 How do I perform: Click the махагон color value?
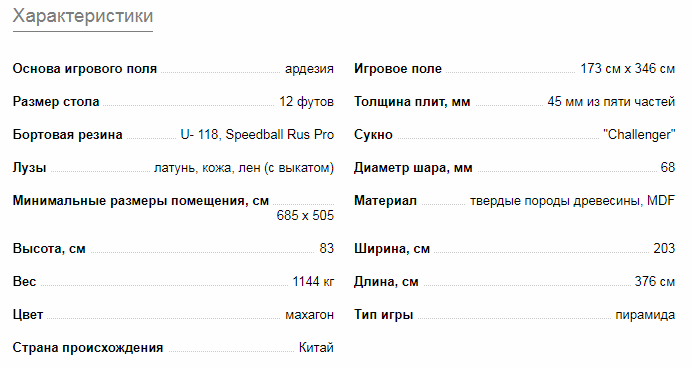(310, 315)
